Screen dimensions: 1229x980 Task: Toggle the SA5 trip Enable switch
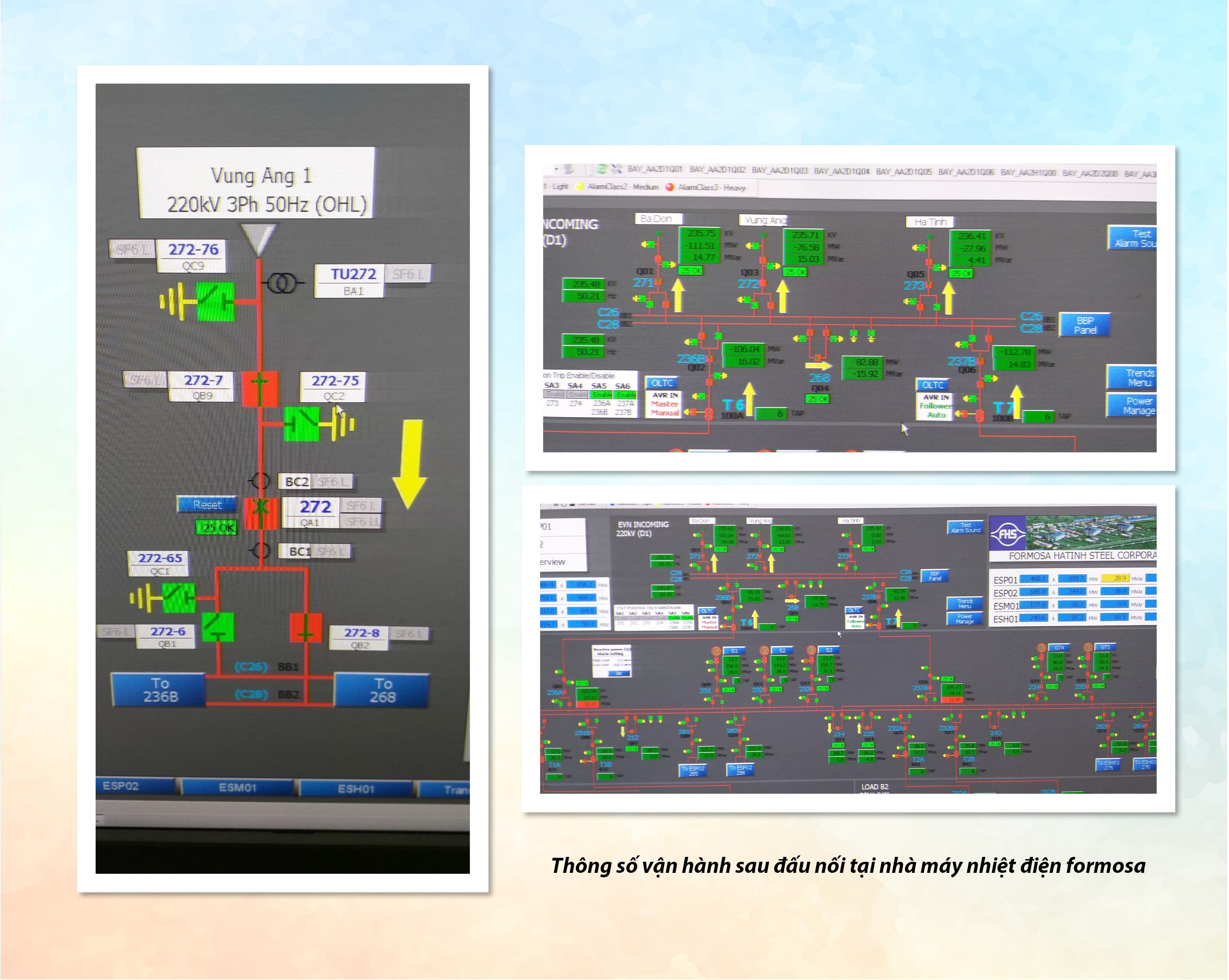coord(600,395)
